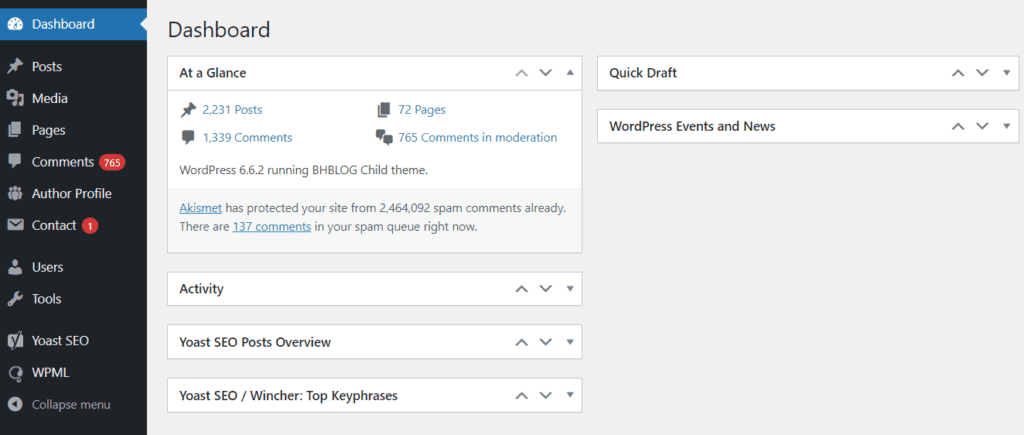Move Yoast SEO Posts Overview widget down

[x=545, y=342]
